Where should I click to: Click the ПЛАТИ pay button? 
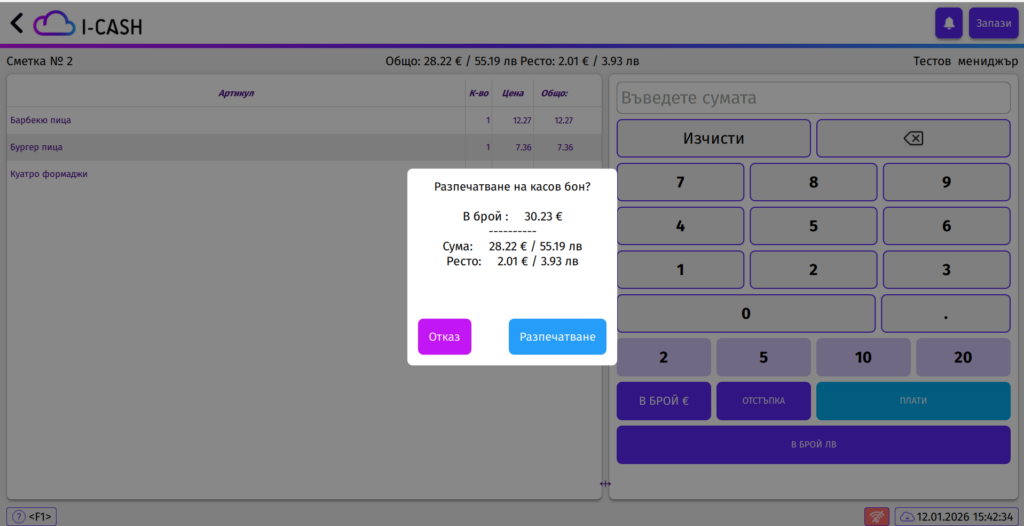912,401
